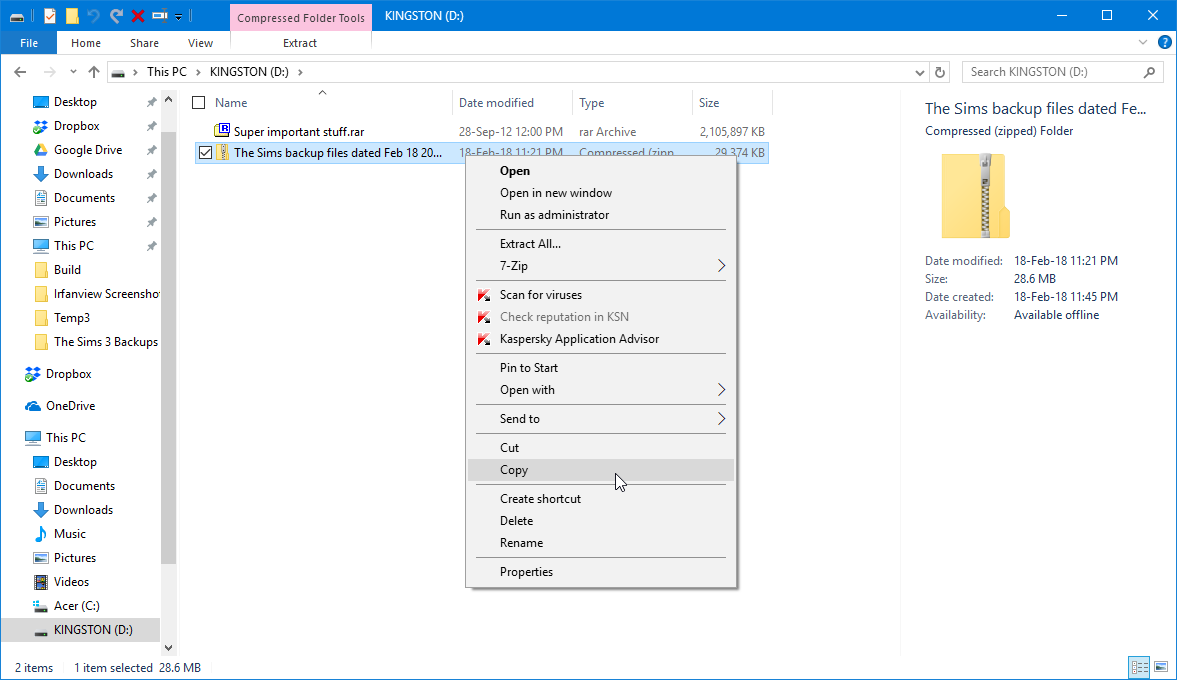Select OneDrive in navigation pane

pos(71,406)
